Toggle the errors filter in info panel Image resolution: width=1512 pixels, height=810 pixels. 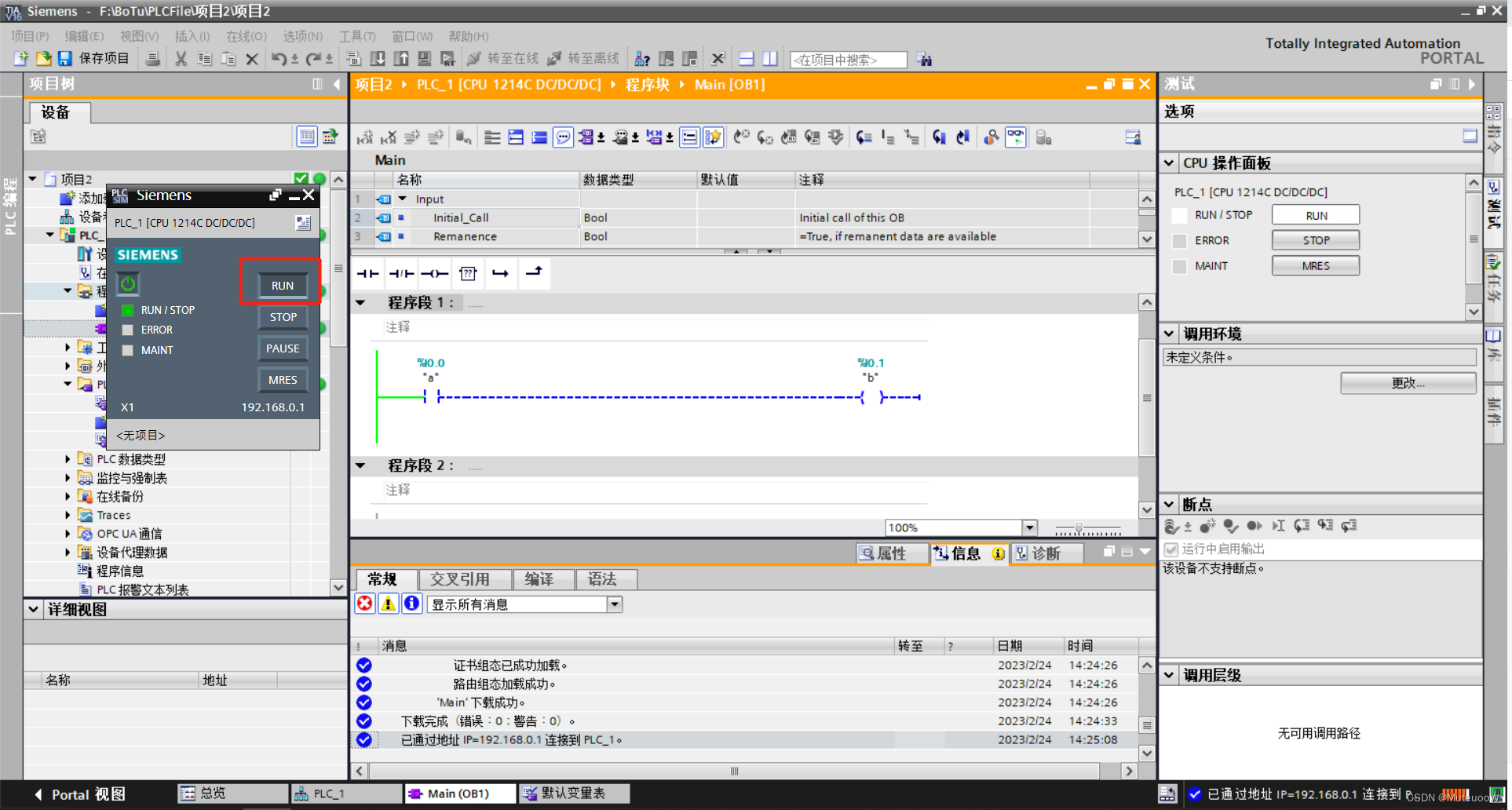pyautogui.click(x=365, y=604)
